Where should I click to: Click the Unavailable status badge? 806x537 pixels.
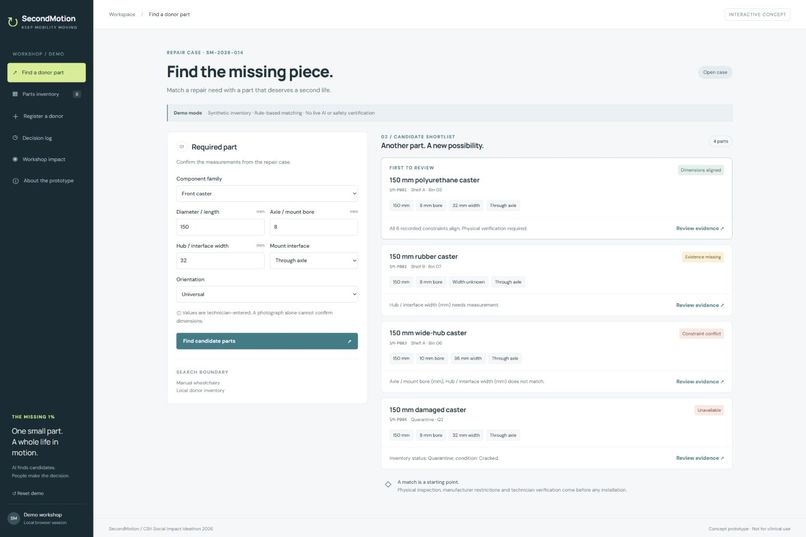[709, 410]
